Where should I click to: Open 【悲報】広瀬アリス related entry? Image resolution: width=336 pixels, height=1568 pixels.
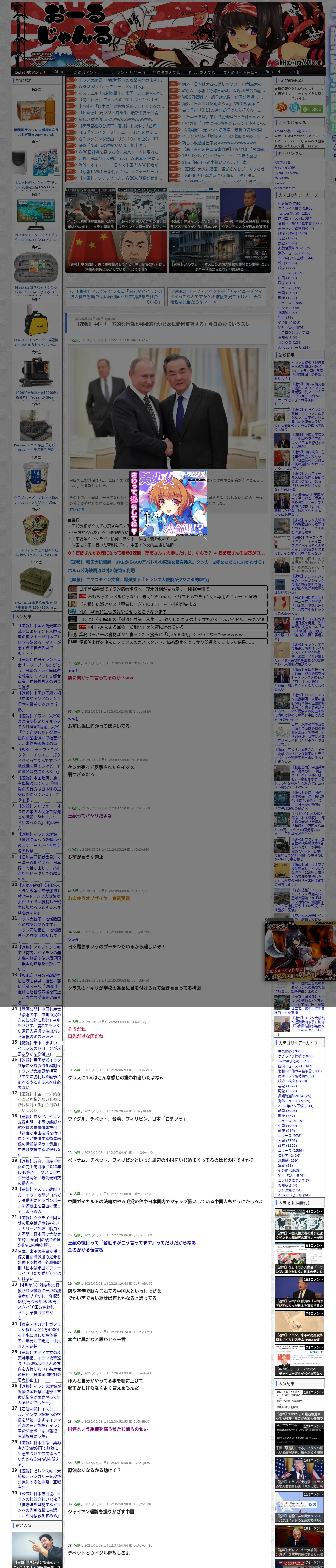[x=168, y=604]
